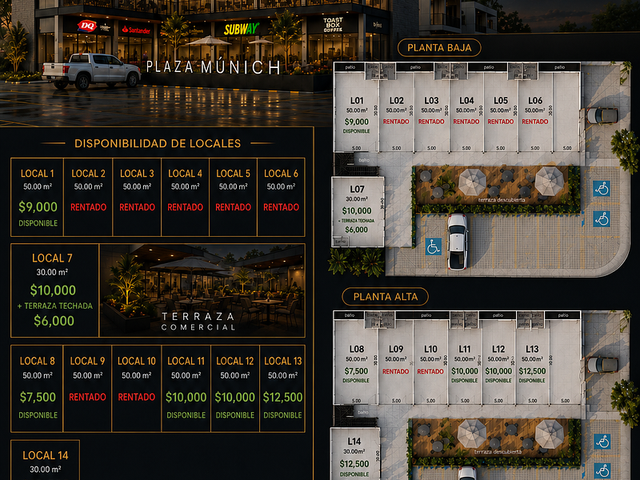Select the Local 14 card

(45, 460)
